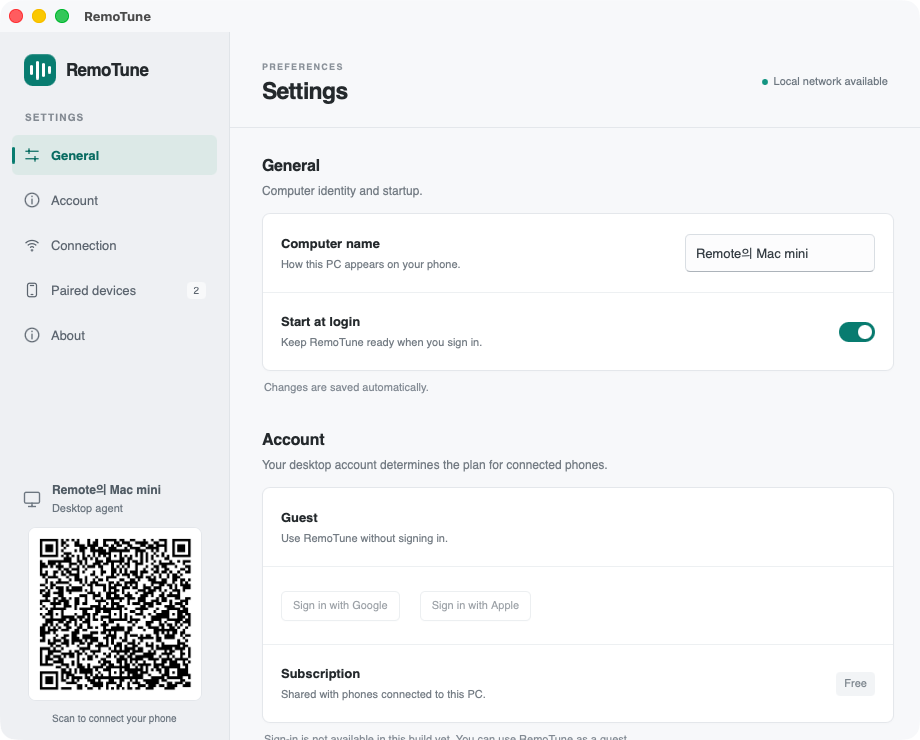Click the desktop monitor icon near Desktop agent

(32, 499)
